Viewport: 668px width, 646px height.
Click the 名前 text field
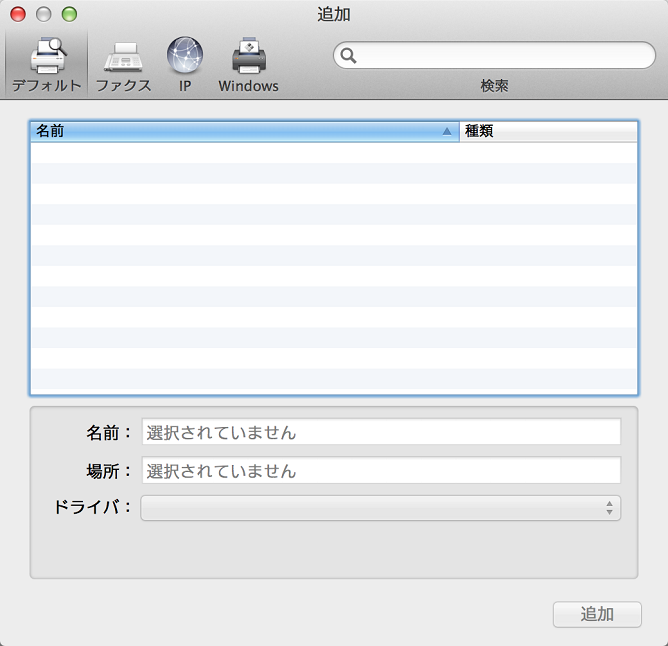tap(381, 432)
